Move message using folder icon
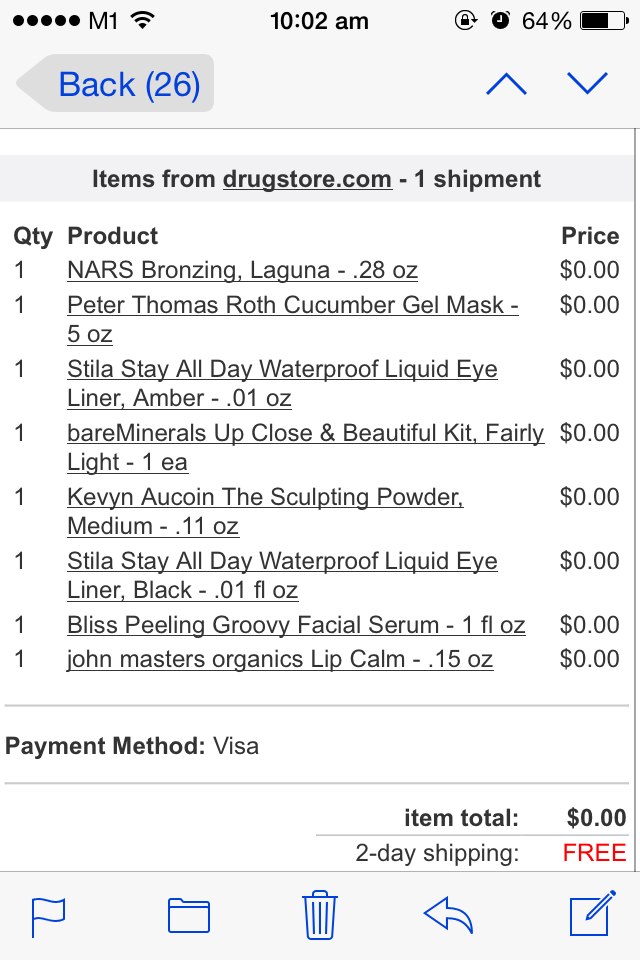 click(188, 916)
